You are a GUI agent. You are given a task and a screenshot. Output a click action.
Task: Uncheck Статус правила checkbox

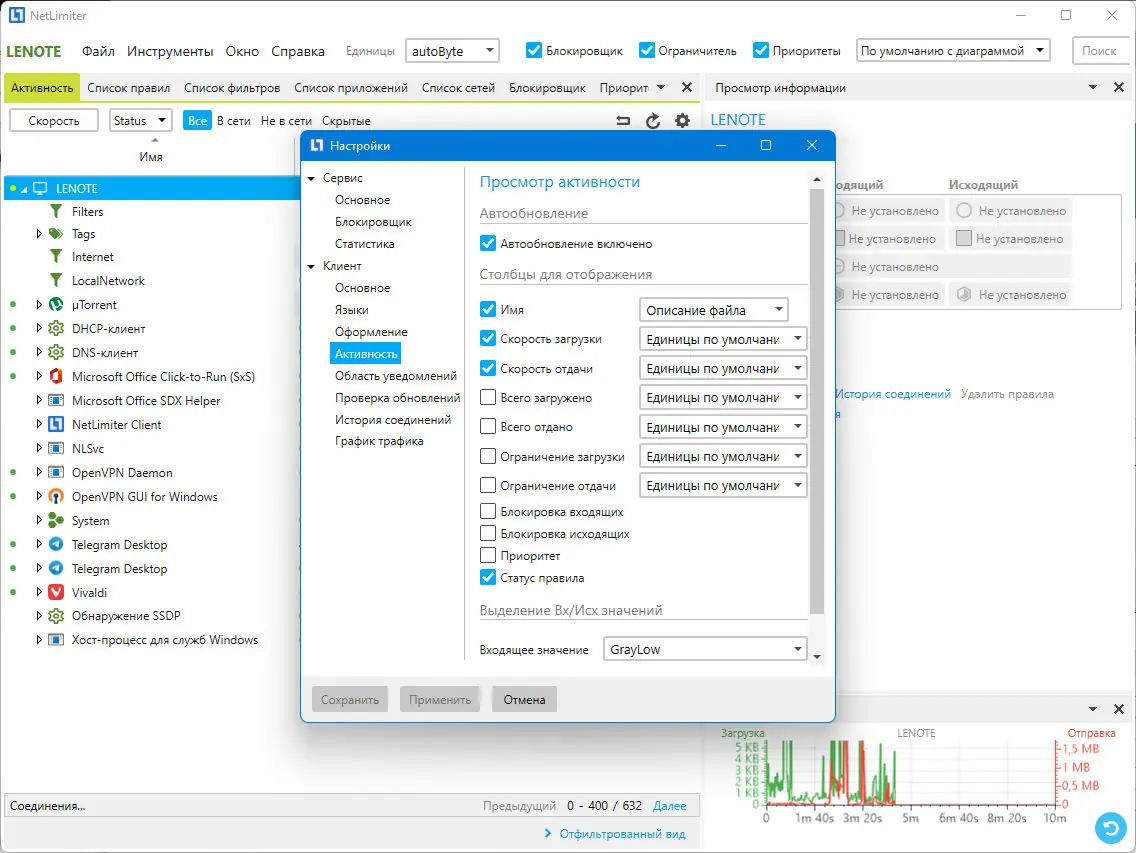tap(488, 578)
